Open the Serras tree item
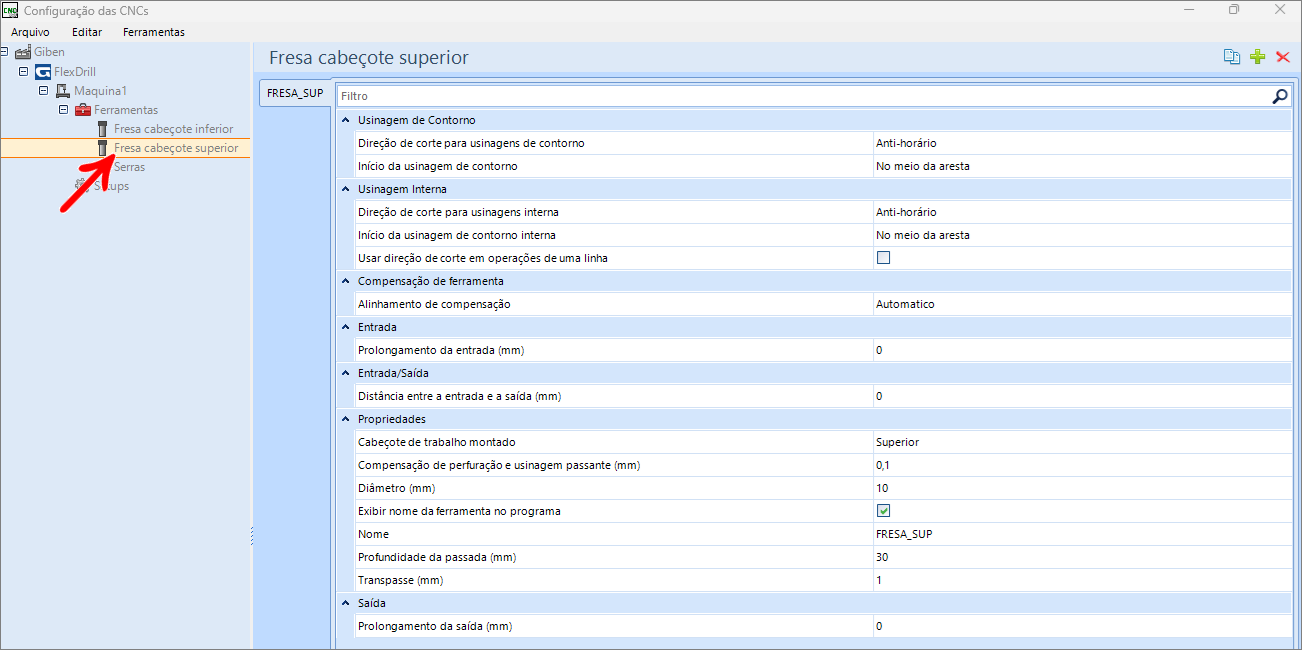The width and height of the screenshot is (1306, 651). (129, 167)
